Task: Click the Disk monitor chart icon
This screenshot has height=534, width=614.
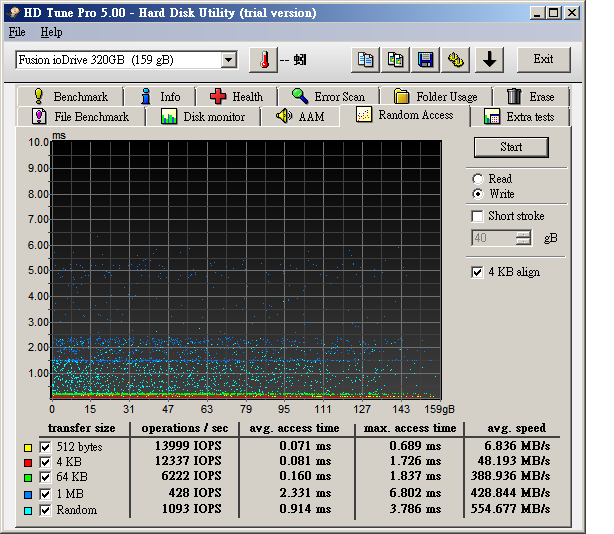Action: point(169,117)
